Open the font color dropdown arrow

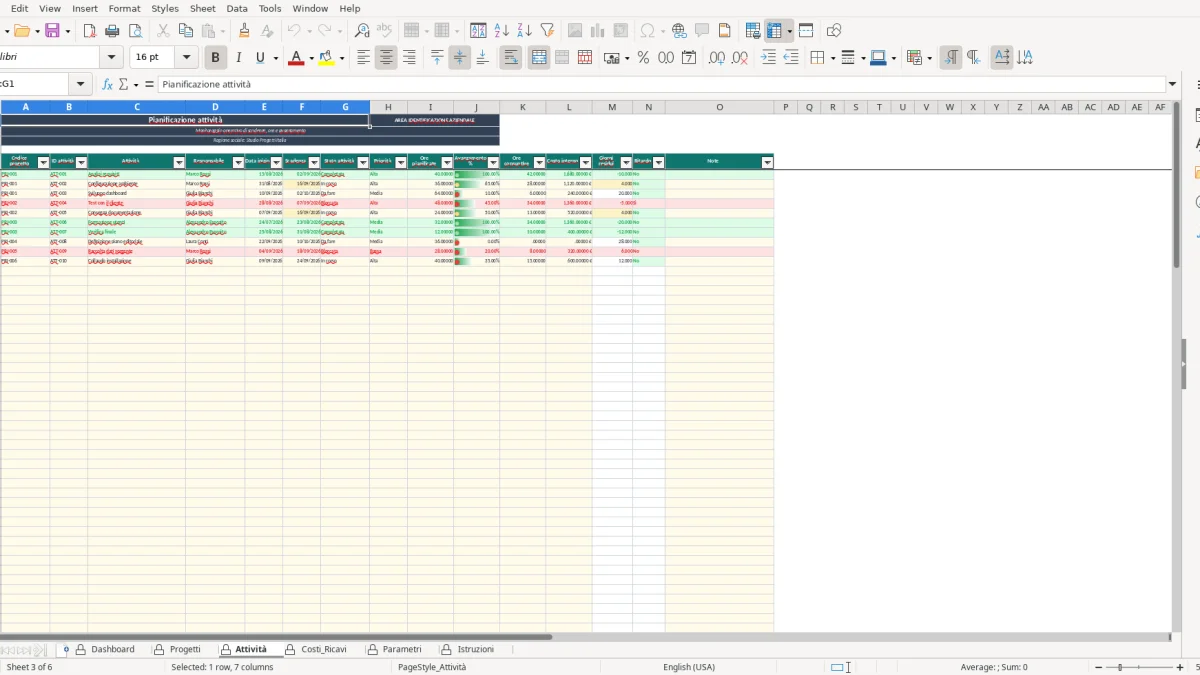pos(311,58)
